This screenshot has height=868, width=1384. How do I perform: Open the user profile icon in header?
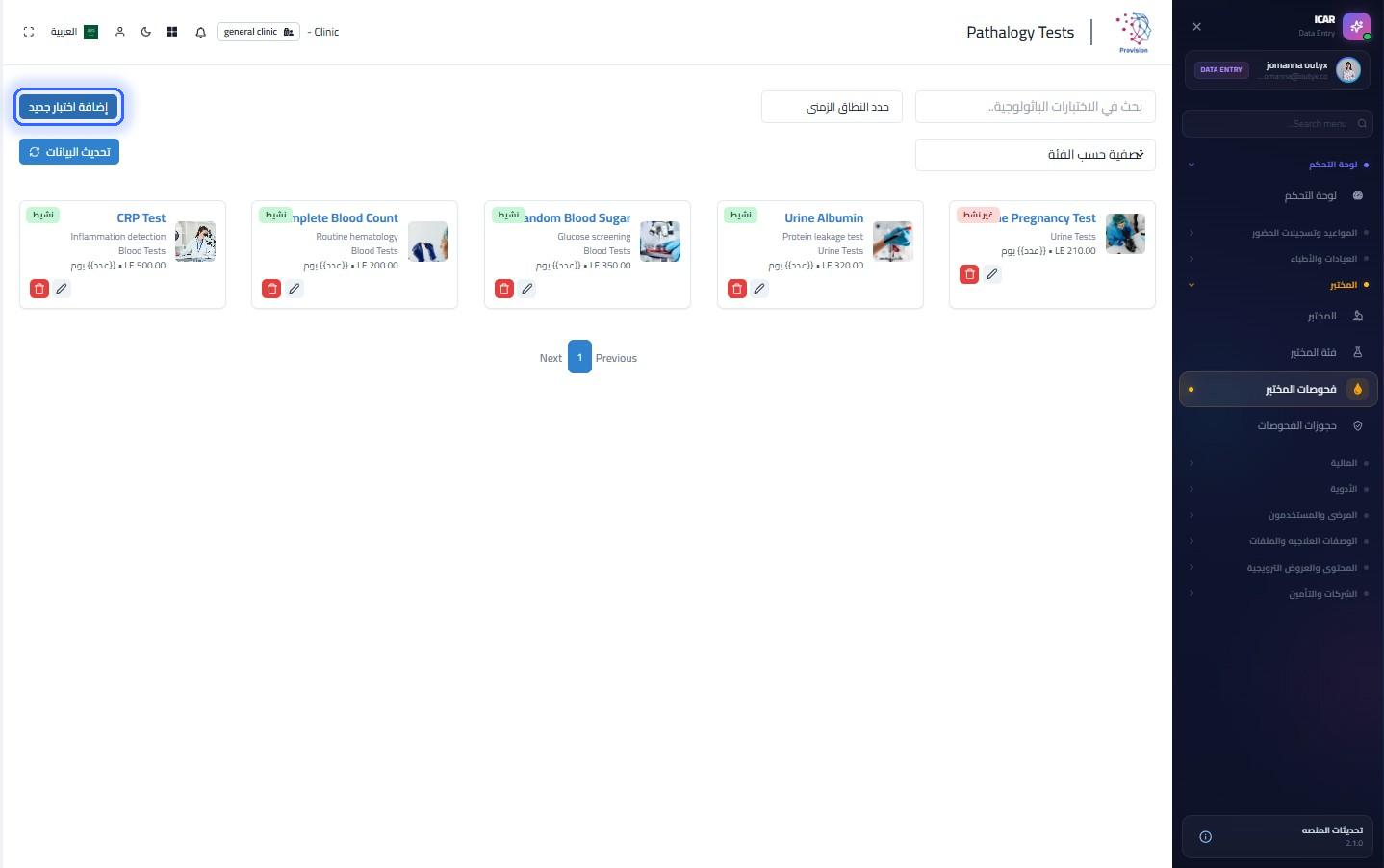pyautogui.click(x=120, y=32)
